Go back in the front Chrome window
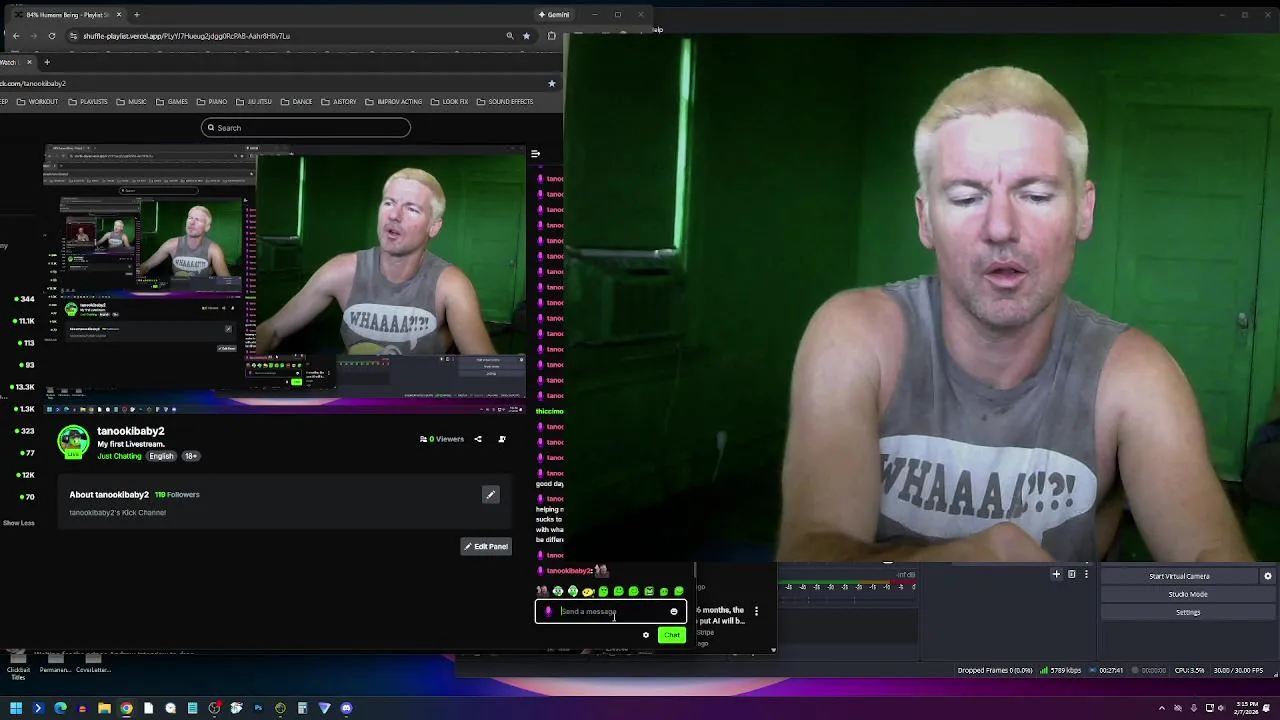 click(15, 36)
